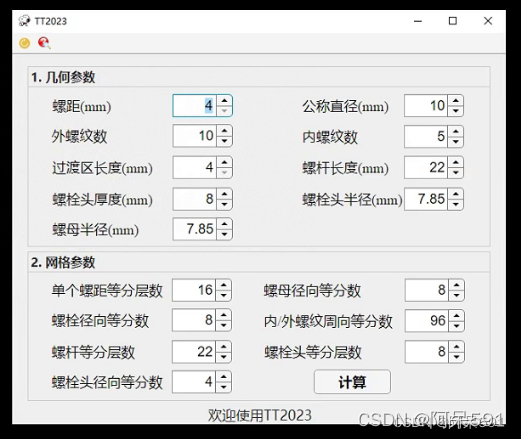
Task: Focus the 螺距(mm) input field
Action: [x=195, y=106]
